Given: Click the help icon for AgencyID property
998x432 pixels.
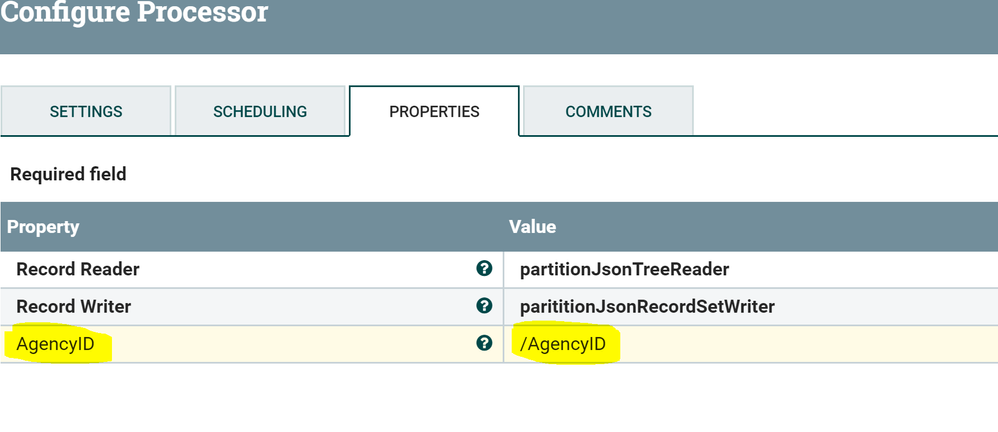Looking at the screenshot, I should [484, 343].
